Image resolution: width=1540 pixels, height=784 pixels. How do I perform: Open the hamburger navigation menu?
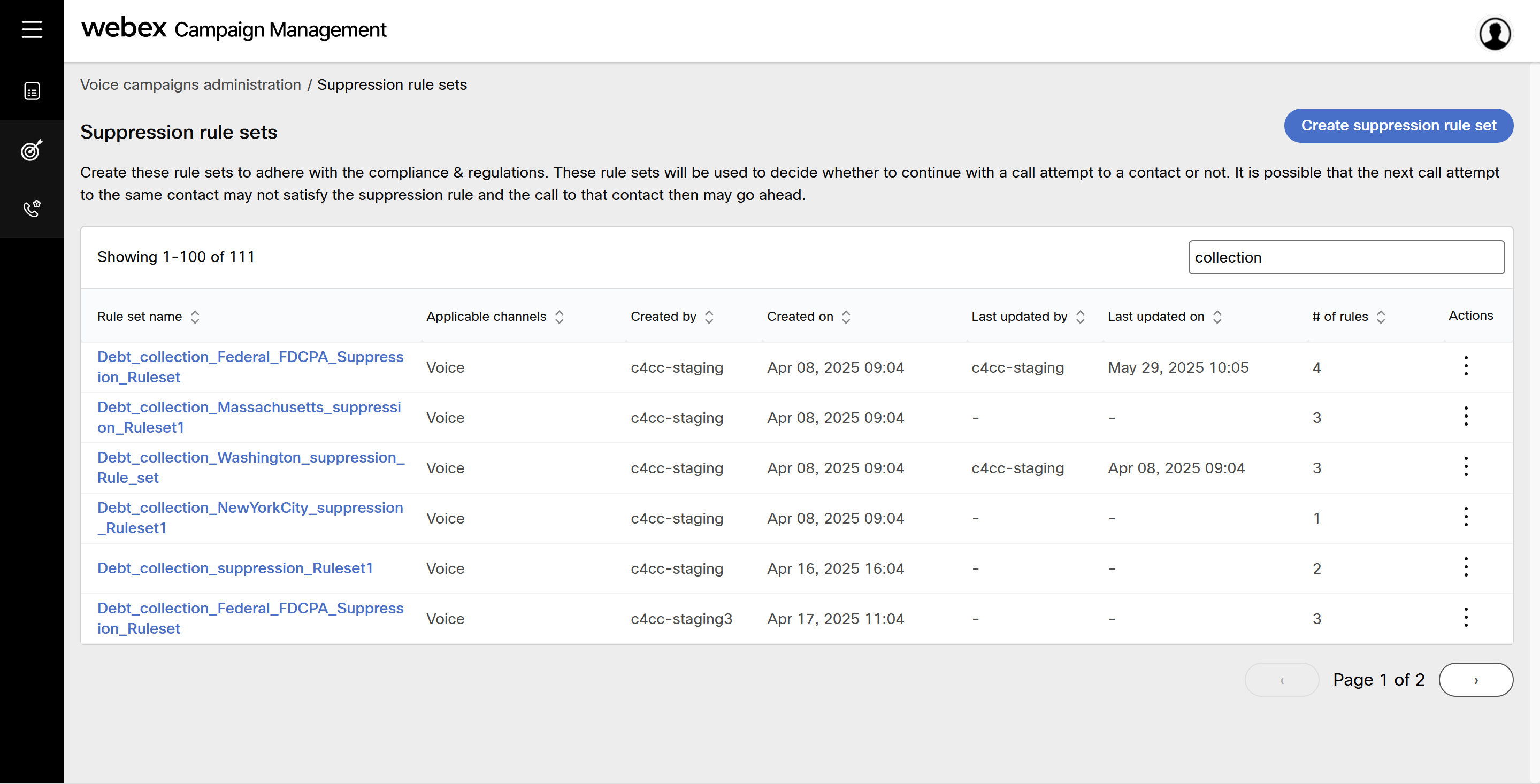coord(32,29)
